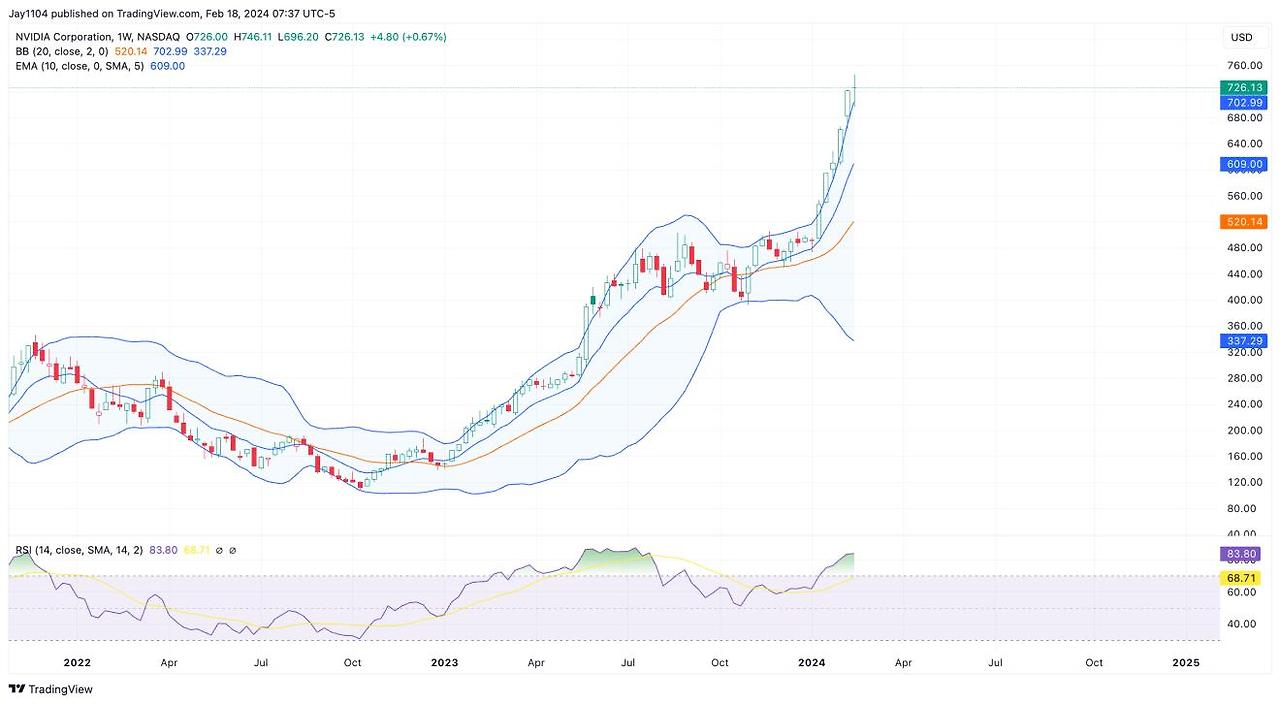Image resolution: width=1280 pixels, height=704 pixels.
Task: Click the 760.00 price axis label
Action: [x=1244, y=66]
